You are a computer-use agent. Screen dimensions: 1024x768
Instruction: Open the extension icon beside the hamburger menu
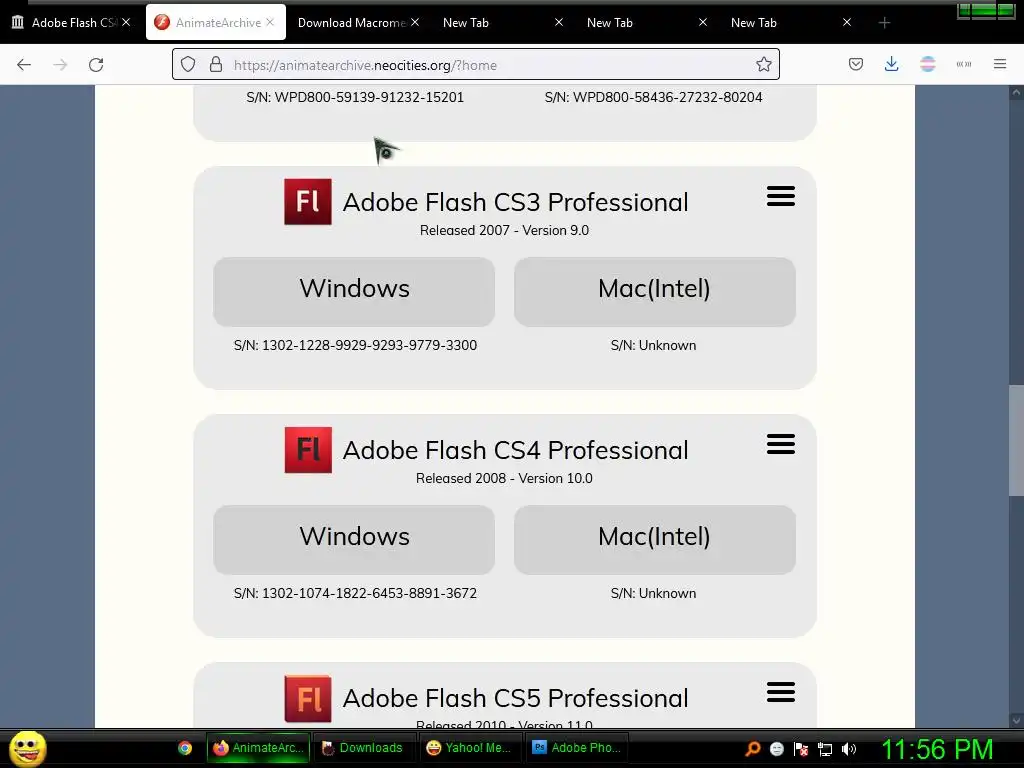tap(963, 64)
